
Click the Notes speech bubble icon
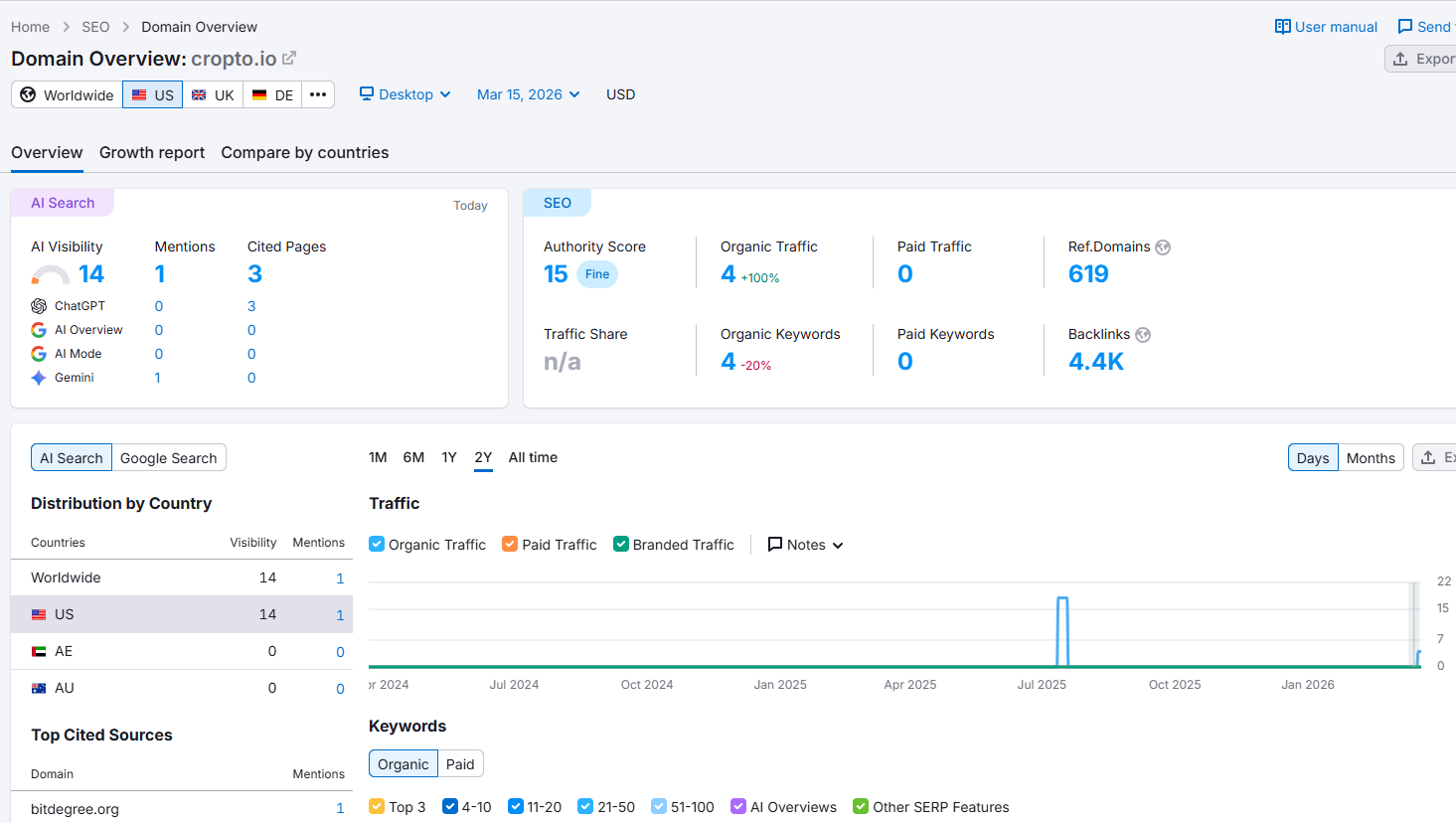point(775,545)
